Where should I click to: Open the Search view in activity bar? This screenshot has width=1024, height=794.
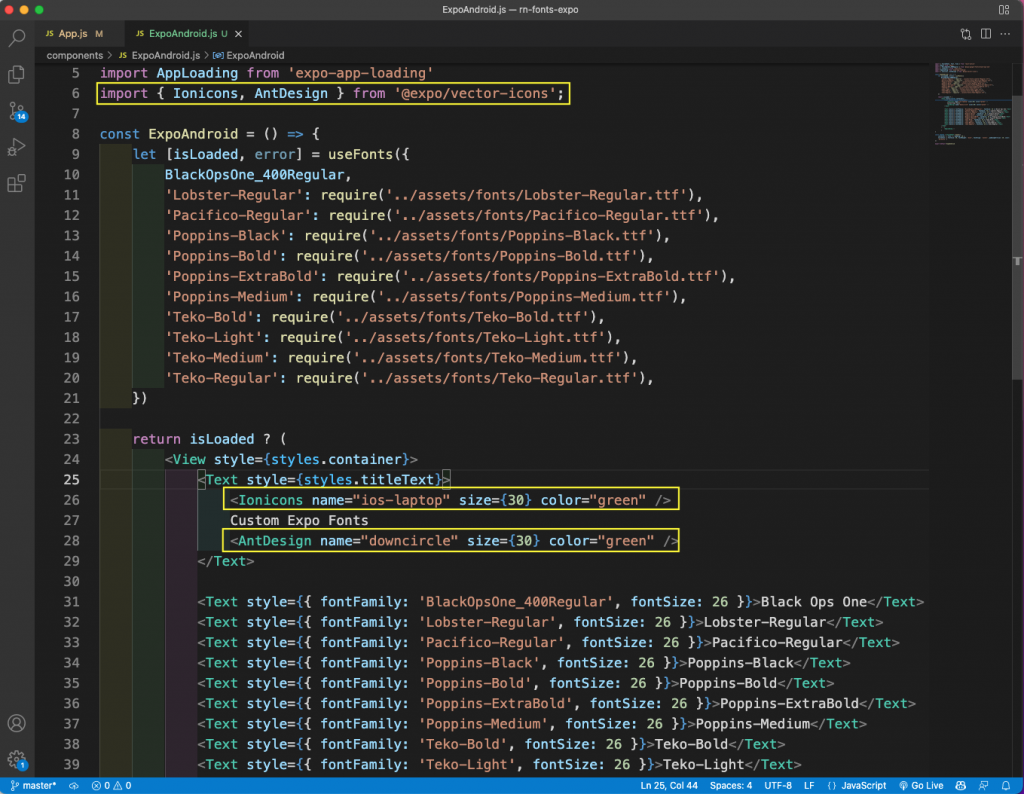coord(17,39)
